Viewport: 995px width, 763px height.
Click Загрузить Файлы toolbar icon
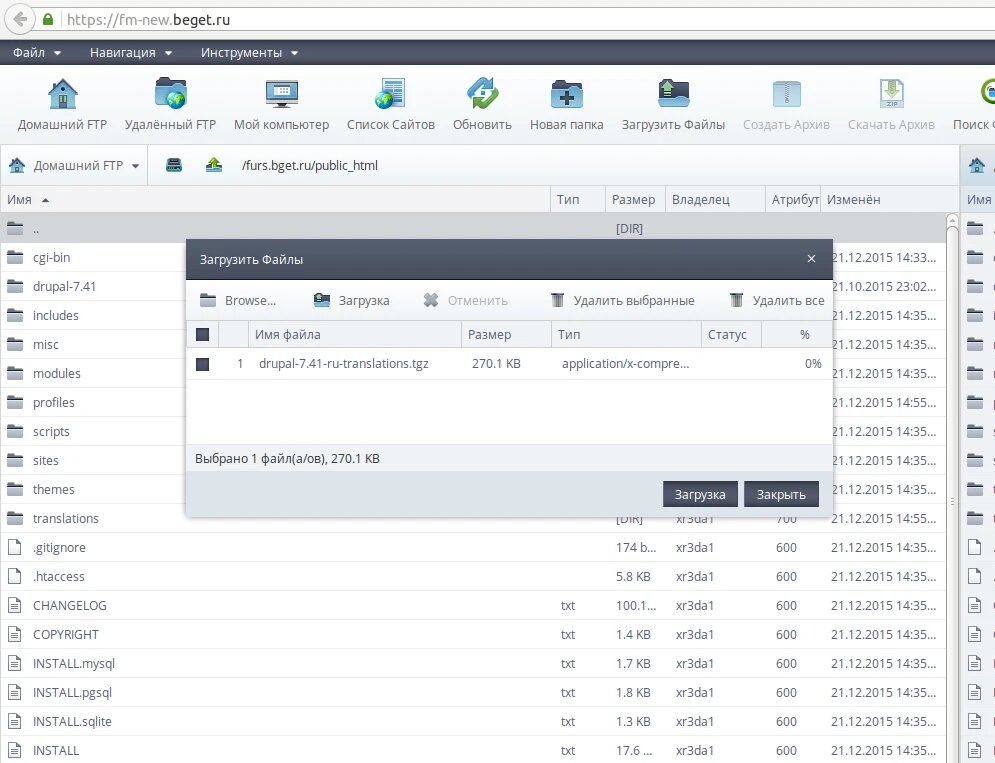(673, 94)
